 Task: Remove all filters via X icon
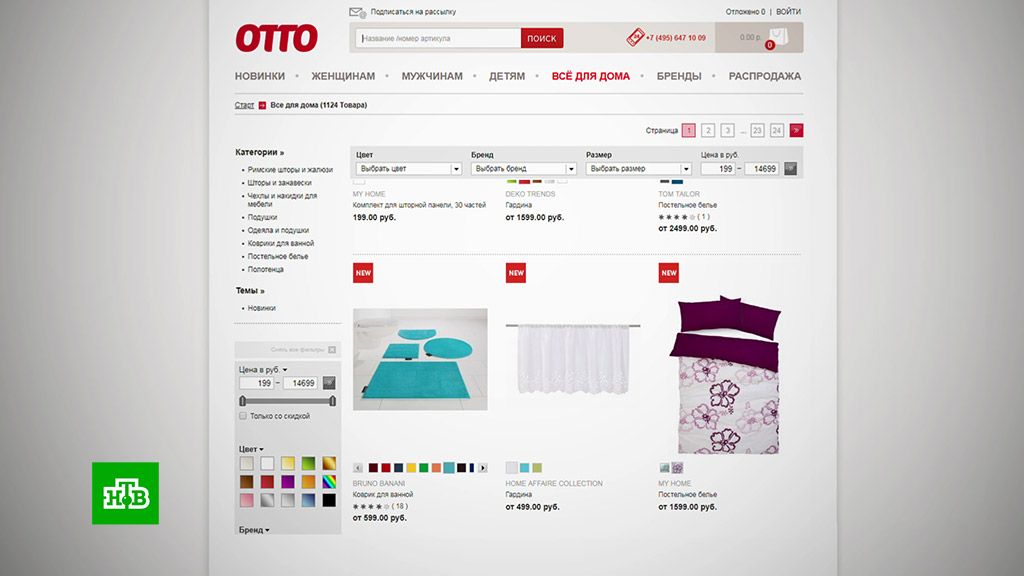coord(332,350)
